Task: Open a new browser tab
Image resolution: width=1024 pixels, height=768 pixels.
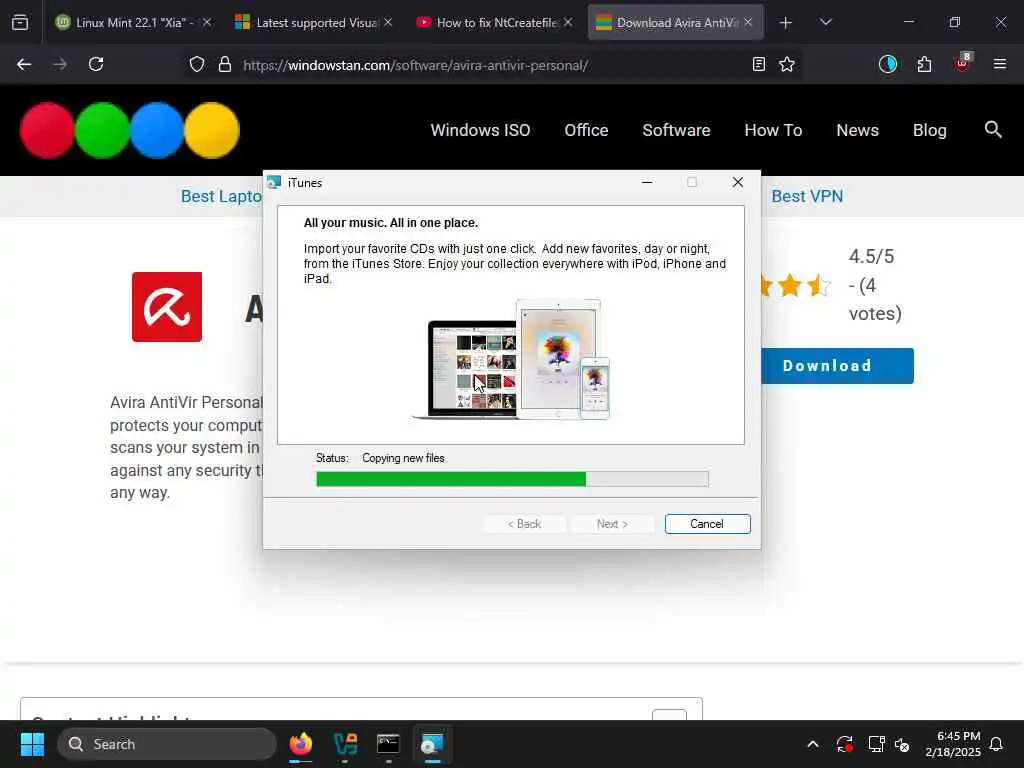Action: click(786, 23)
